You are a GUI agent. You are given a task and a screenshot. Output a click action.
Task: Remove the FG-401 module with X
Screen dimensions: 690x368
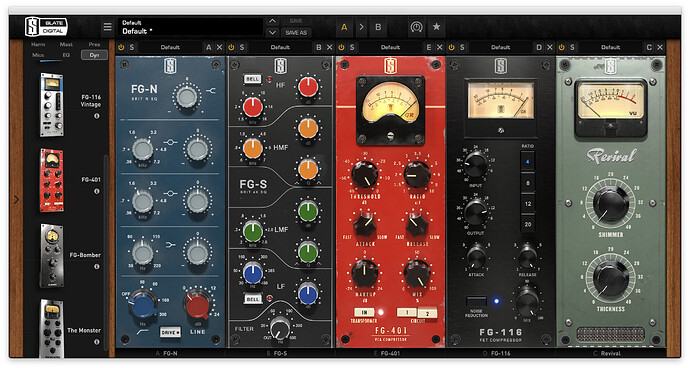439,47
